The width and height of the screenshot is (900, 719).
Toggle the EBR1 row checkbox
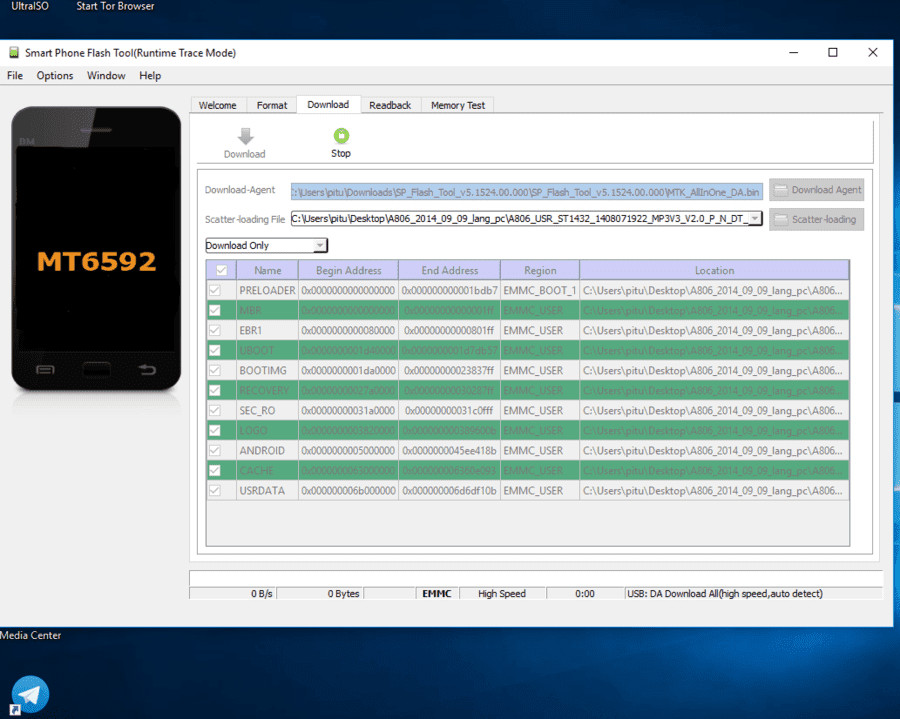[x=215, y=331]
